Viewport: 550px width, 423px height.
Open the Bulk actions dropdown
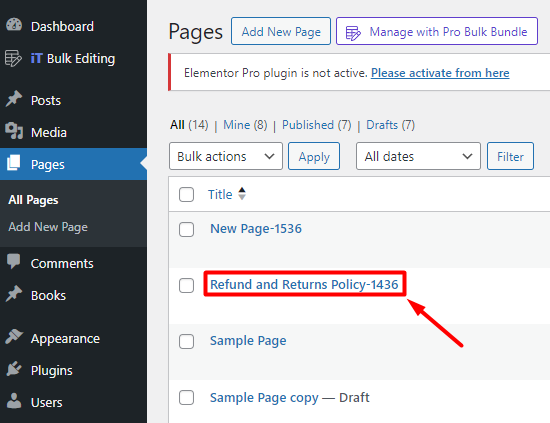pyautogui.click(x=226, y=156)
